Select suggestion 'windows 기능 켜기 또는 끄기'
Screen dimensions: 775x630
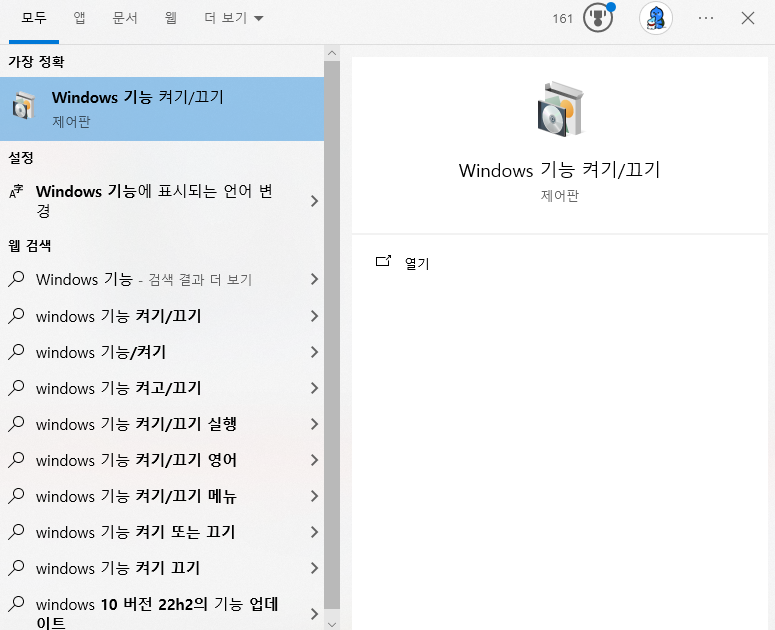tap(162, 532)
